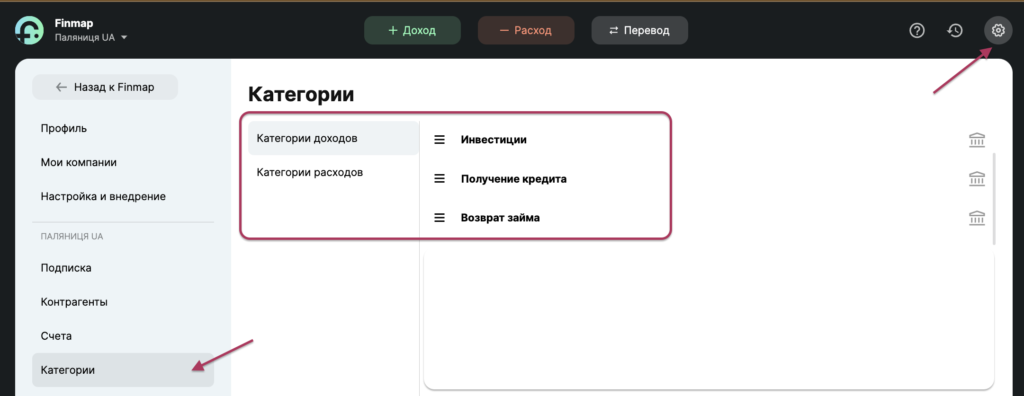Click the bank icon in Получение кредита row
This screenshot has height=396, width=1024.
click(977, 179)
